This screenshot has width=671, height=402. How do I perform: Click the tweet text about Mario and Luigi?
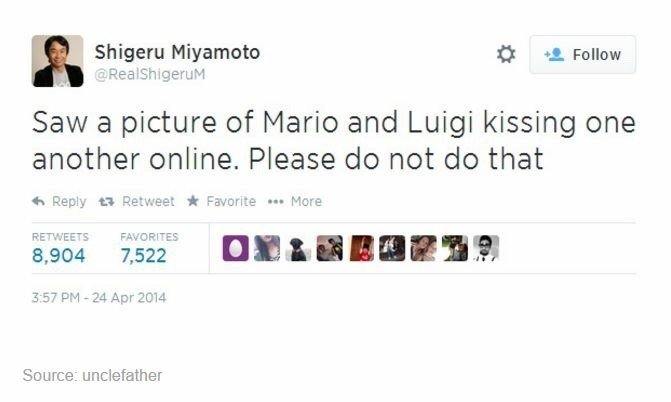(x=334, y=141)
